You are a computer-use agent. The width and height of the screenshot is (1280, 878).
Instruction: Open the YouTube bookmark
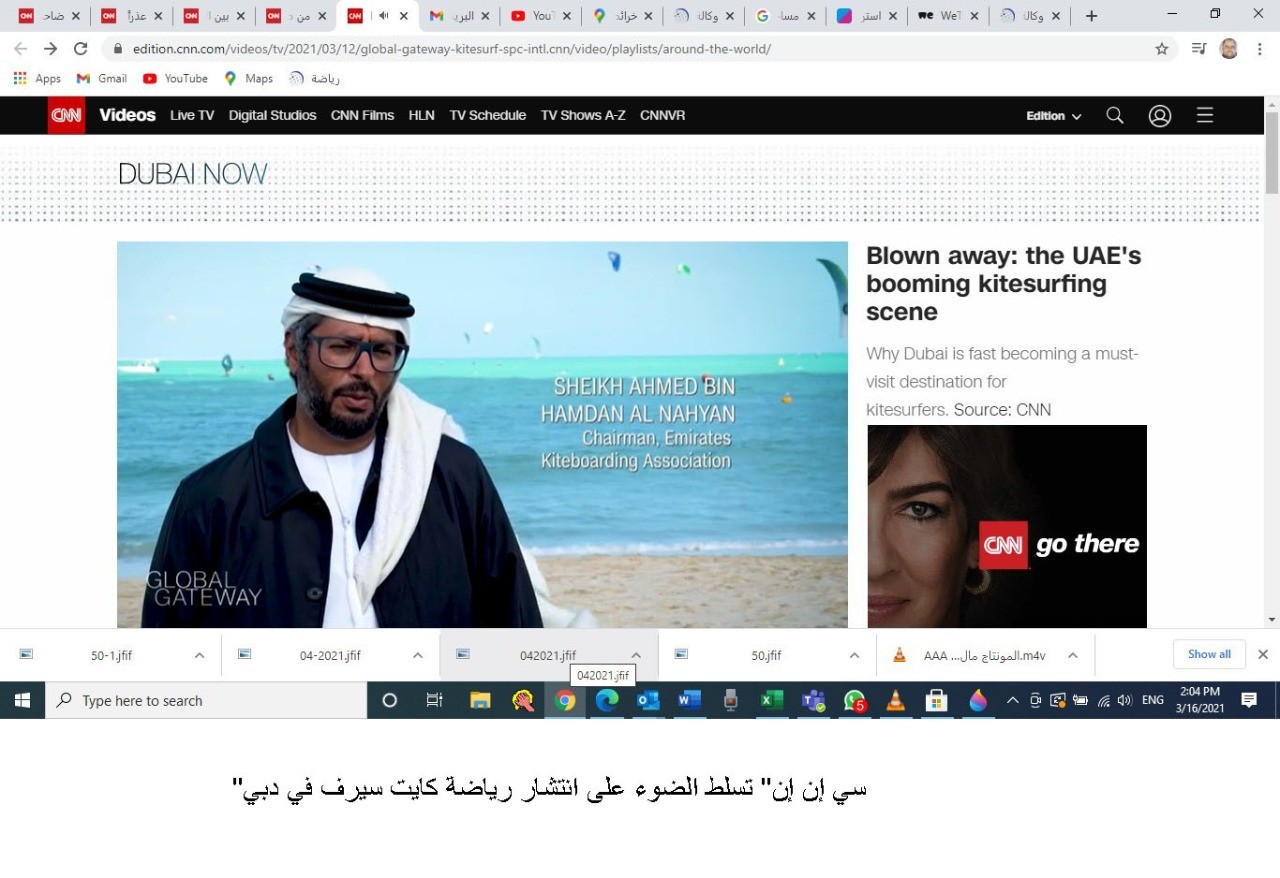[175, 78]
